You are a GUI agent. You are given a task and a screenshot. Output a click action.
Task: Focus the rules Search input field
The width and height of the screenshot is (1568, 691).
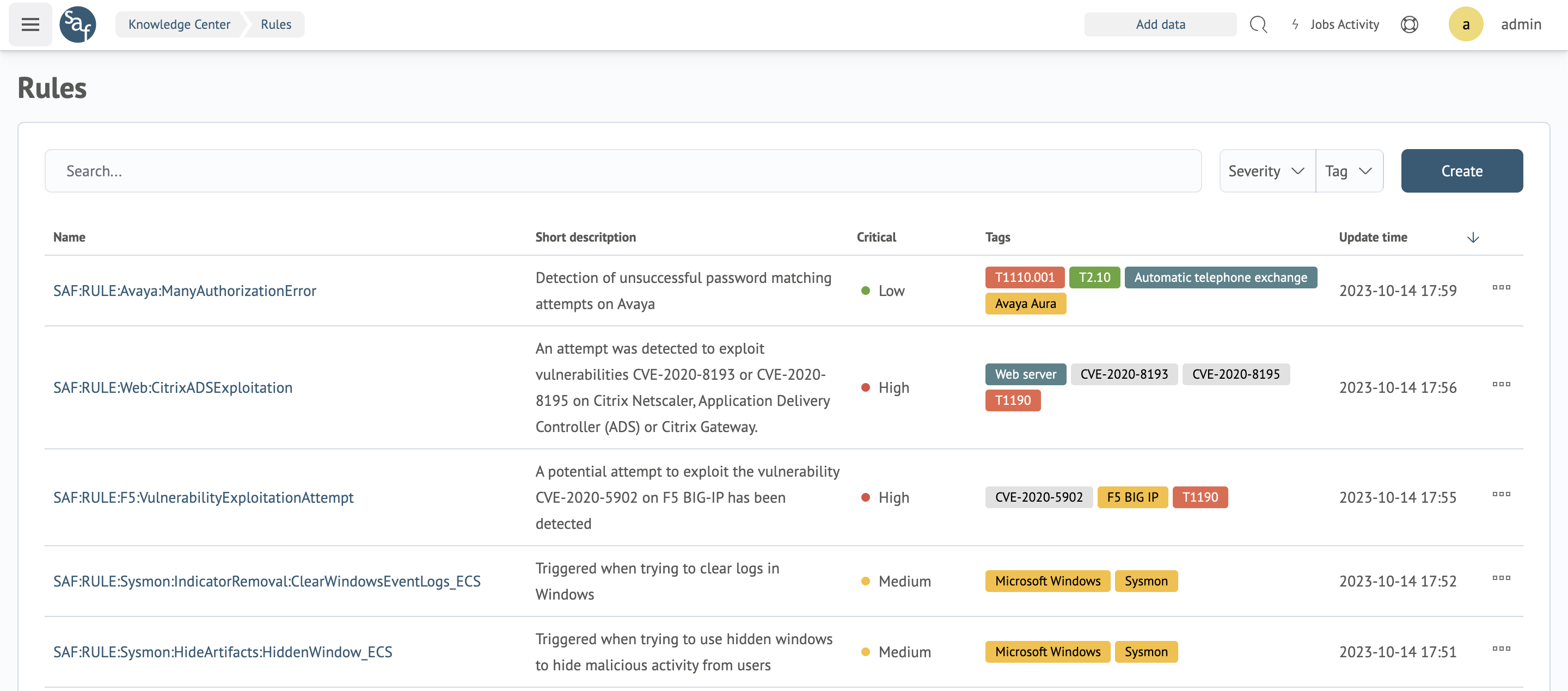click(x=622, y=171)
